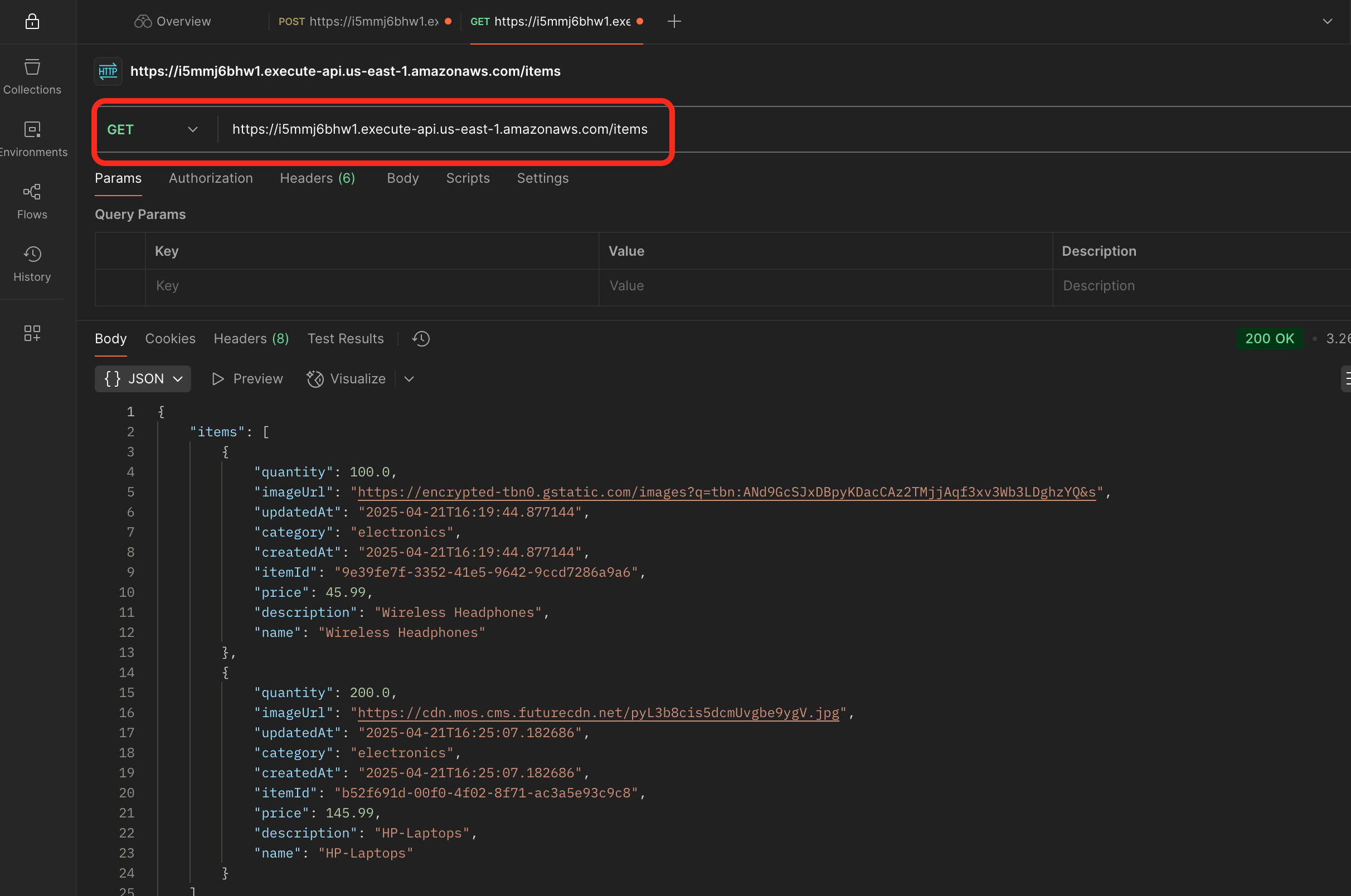Image resolution: width=1351 pixels, height=896 pixels.
Task: Click the HTTP request type icon
Action: [x=108, y=71]
